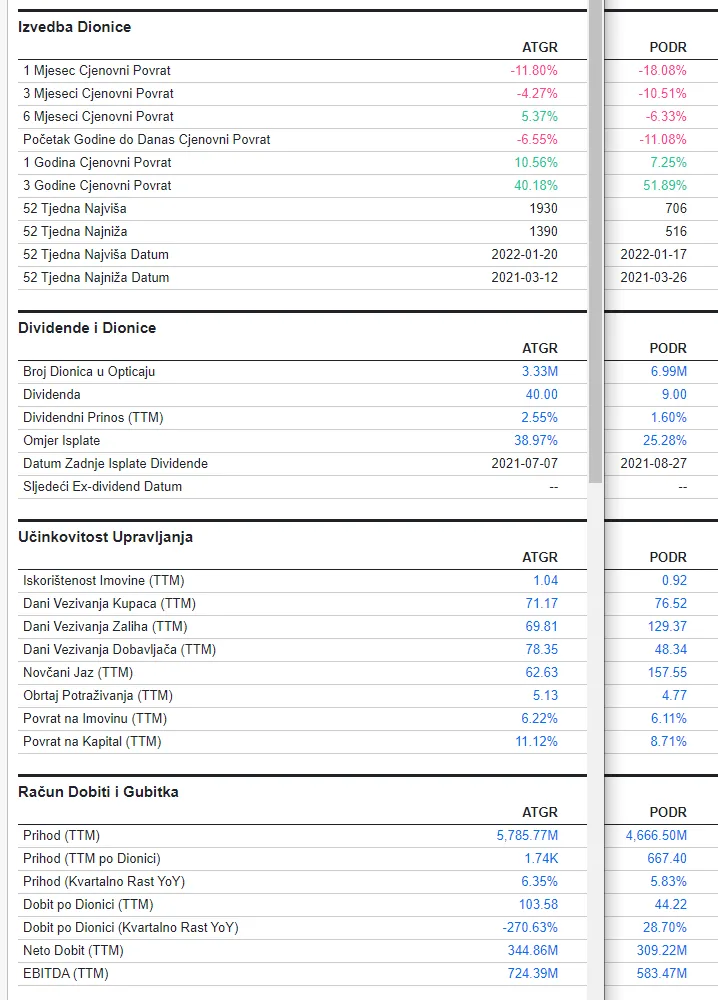
Task: Open ATGR Prihod (TTM) value 5,785.77M
Action: click(527, 836)
